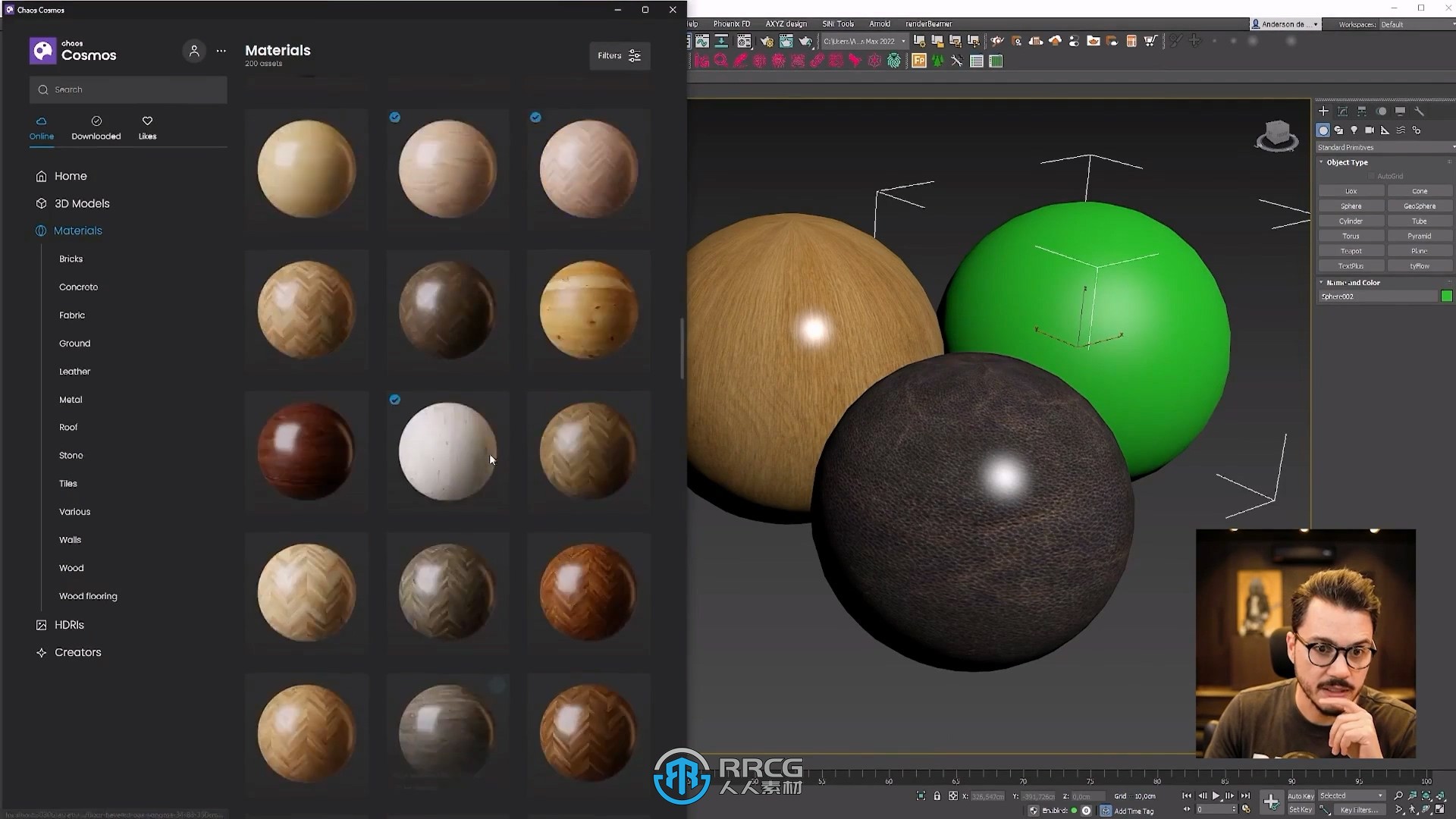Viewport: 1456px width, 819px height.
Task: Open the Wood flooring category in Cosmos
Action: (88, 596)
